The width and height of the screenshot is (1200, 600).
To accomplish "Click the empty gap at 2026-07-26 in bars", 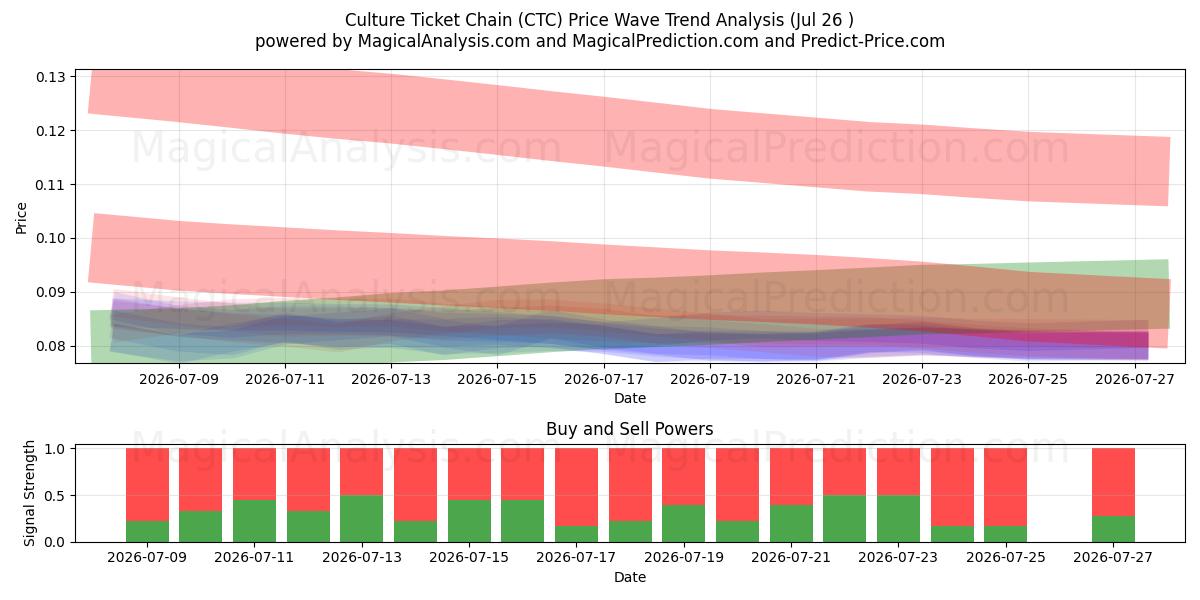I will 1059,495.
